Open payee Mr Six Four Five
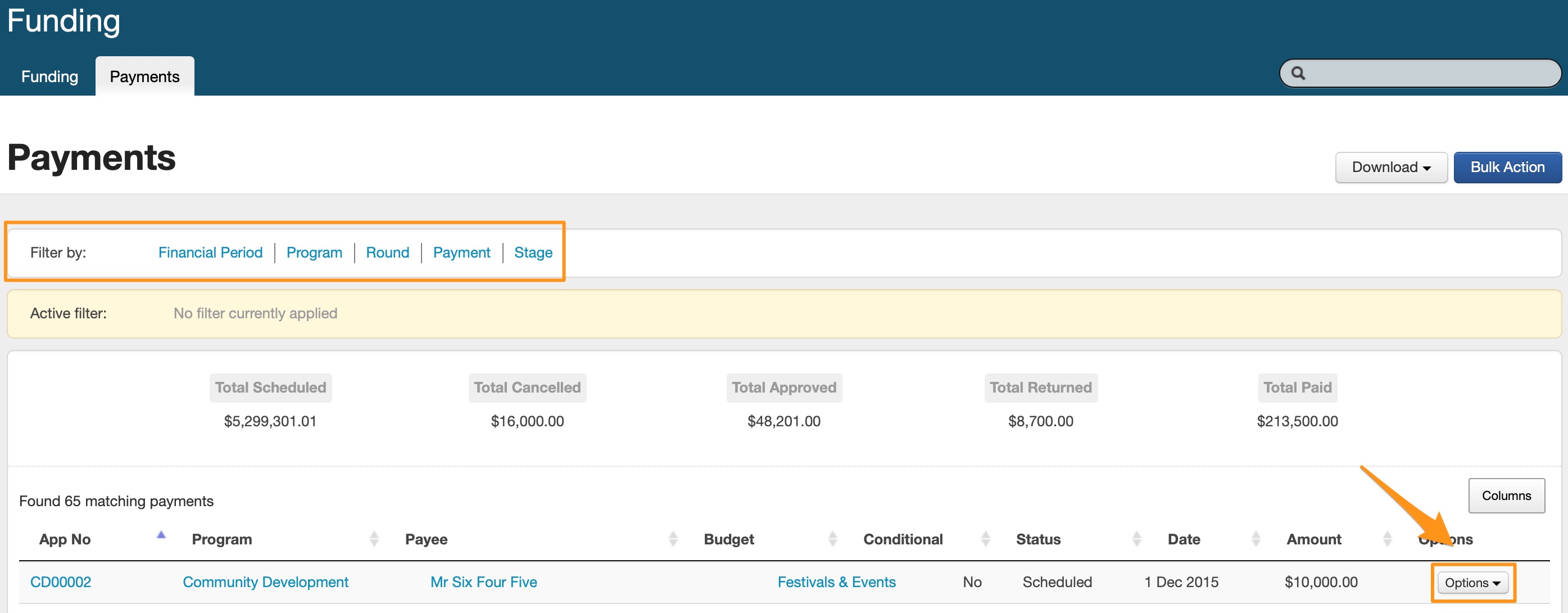Viewport: 1568px width, 613px height. tap(483, 582)
